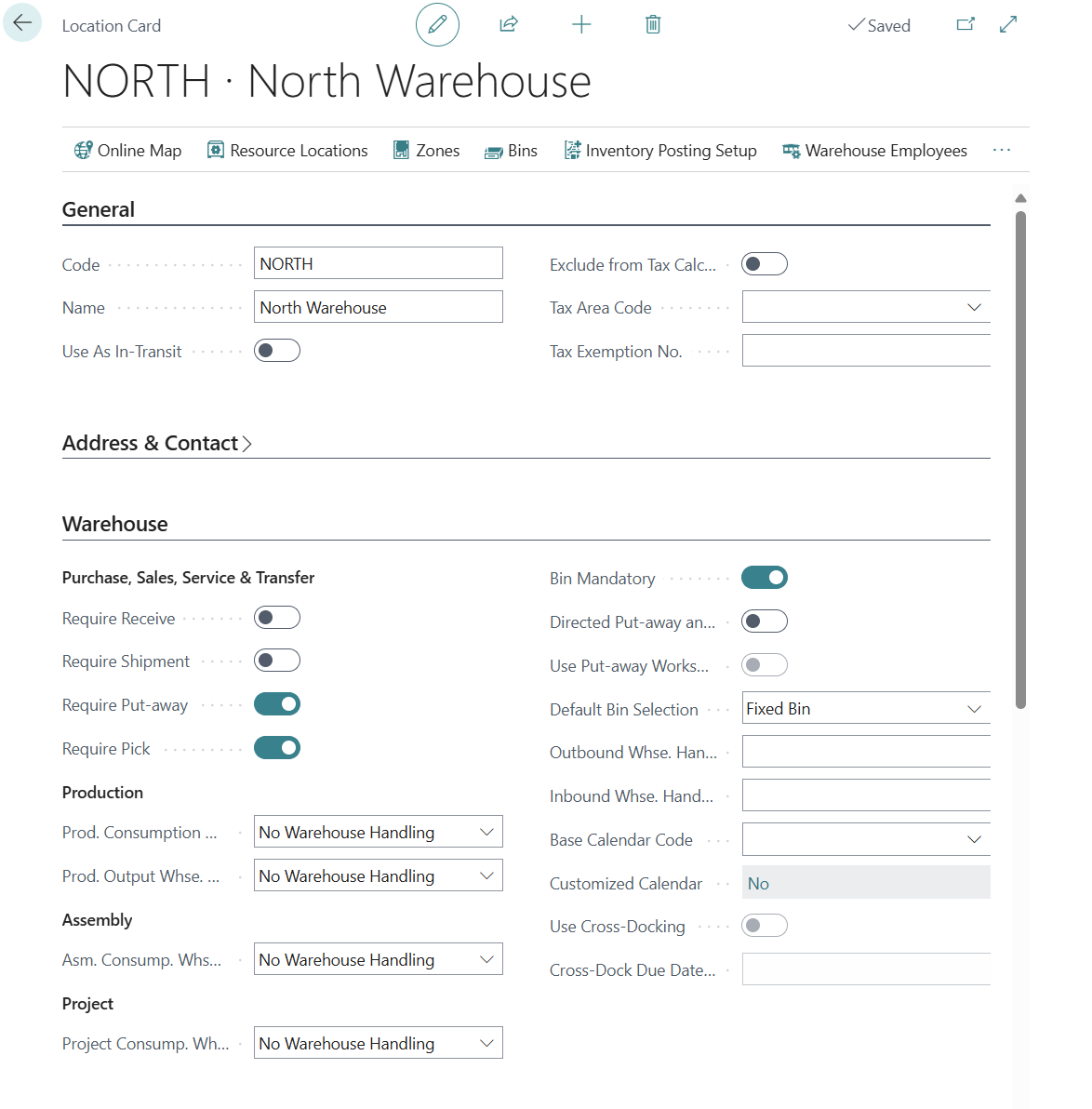Screen dimensions: 1092x1109
Task: Toggle Use As In-Transit switch
Action: pos(277,351)
